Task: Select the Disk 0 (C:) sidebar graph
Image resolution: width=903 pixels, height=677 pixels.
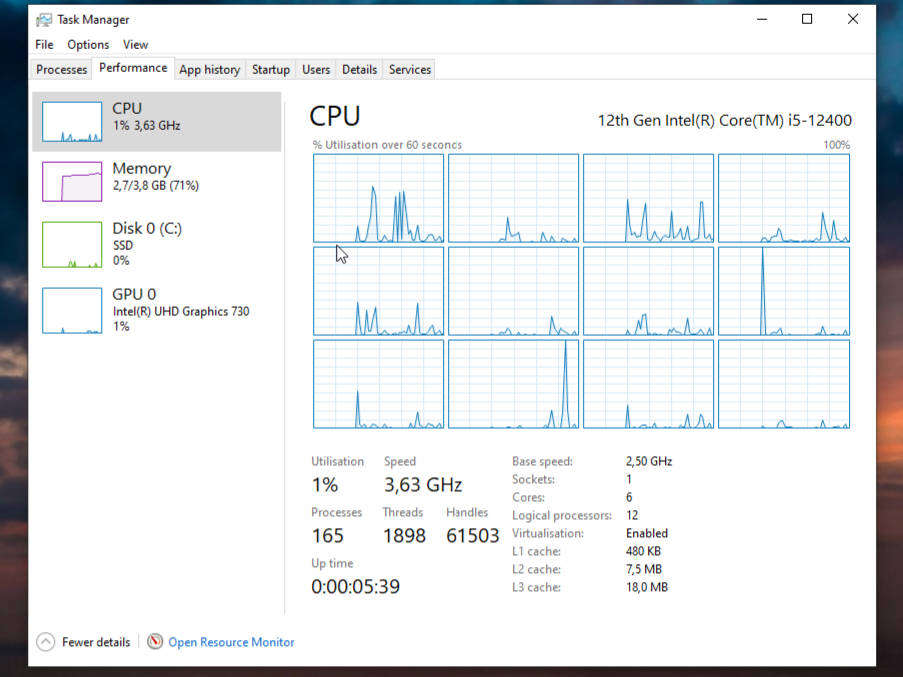Action: [x=71, y=244]
